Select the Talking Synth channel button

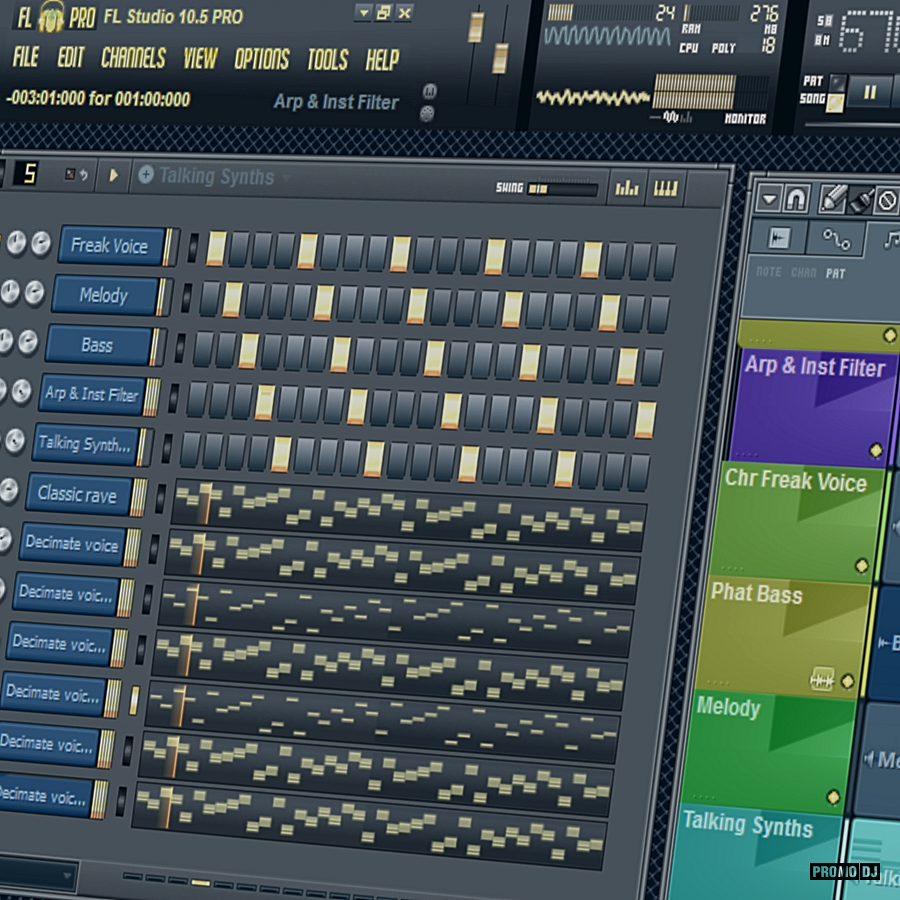(x=85, y=444)
